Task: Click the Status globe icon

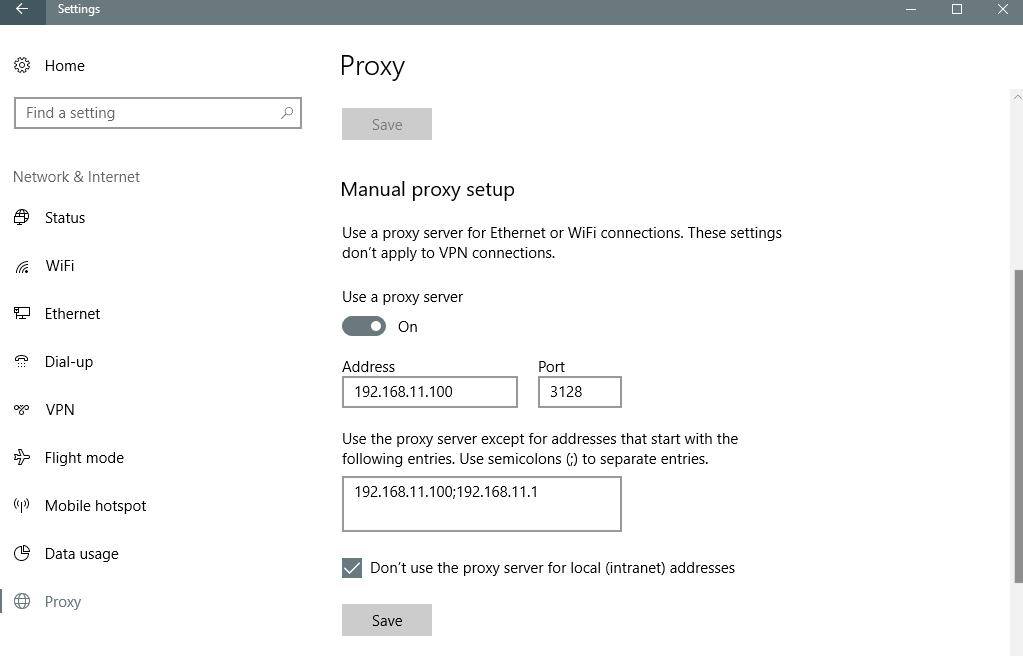Action: point(22,218)
